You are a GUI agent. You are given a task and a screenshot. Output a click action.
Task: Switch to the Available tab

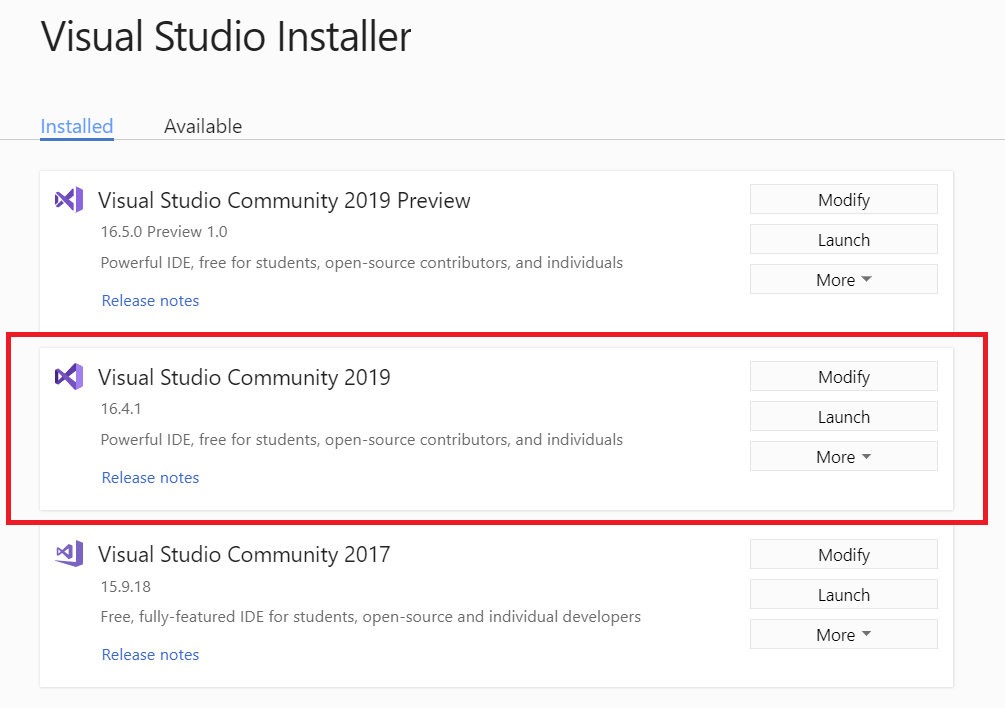coord(203,126)
